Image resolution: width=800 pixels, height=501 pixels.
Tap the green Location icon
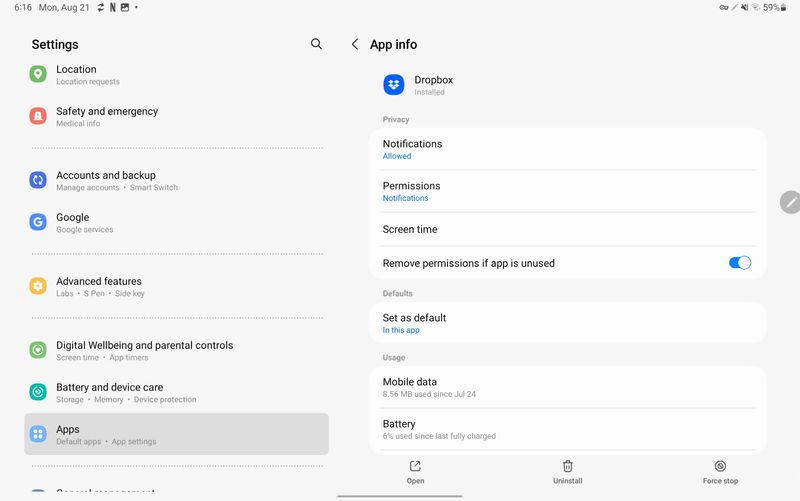[38, 74]
